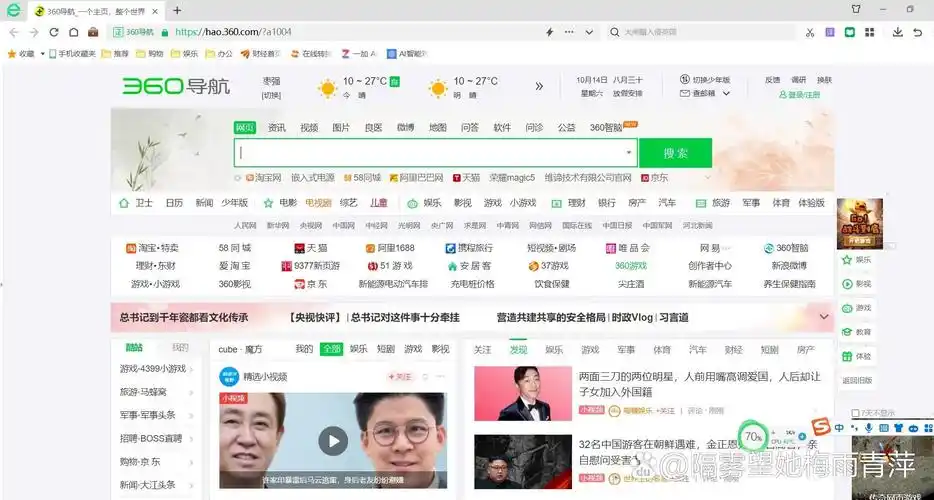Image resolution: width=934 pixels, height=500 pixels.
Task: Select the 视频 search tab
Action: [x=309, y=127]
